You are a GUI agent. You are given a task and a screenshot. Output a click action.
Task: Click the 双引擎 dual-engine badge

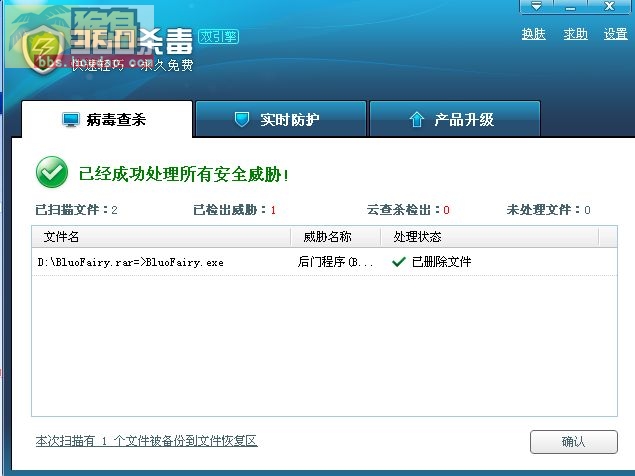click(x=219, y=37)
